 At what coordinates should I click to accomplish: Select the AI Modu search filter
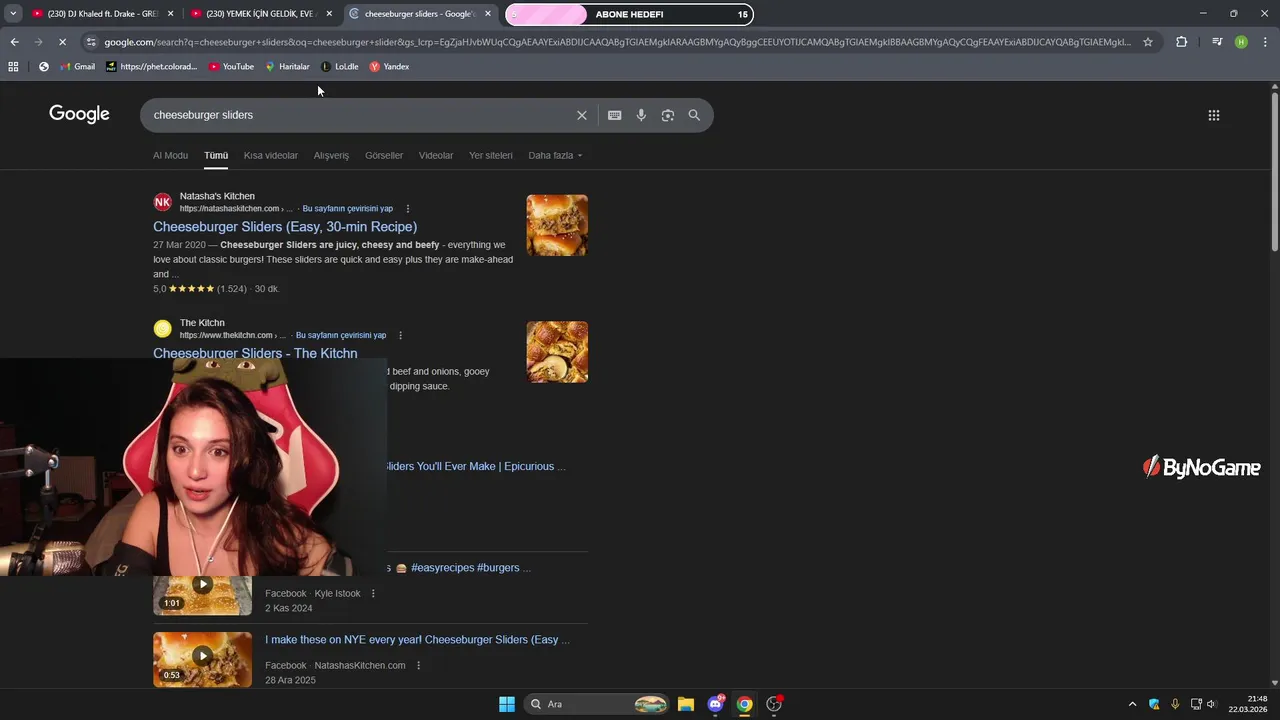(170, 156)
